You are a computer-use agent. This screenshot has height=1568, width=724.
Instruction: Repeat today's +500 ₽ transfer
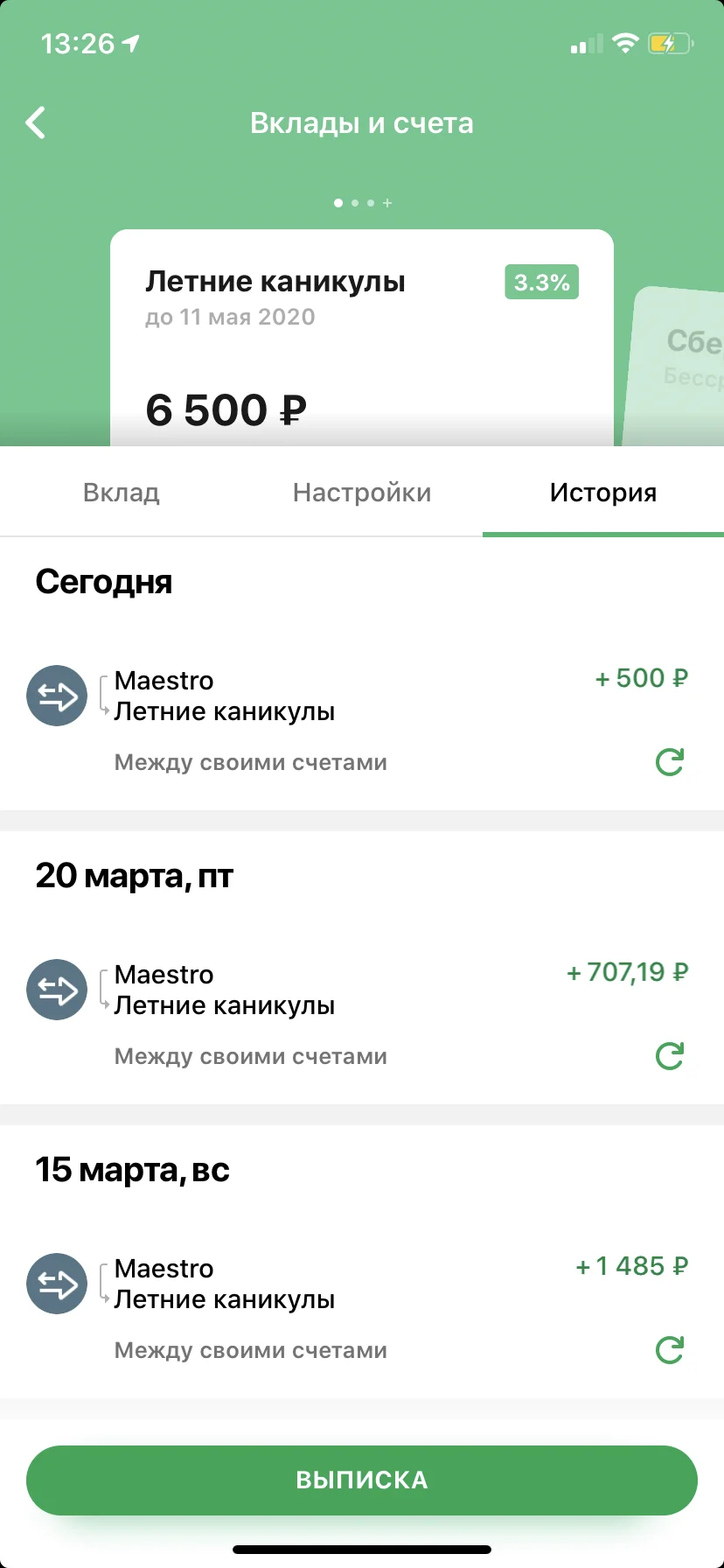point(670,762)
